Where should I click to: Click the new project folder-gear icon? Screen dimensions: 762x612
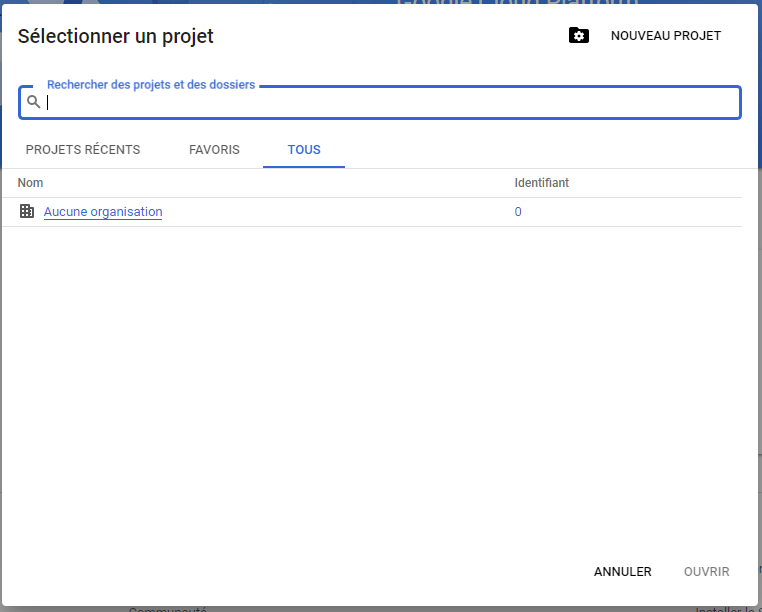tap(579, 36)
